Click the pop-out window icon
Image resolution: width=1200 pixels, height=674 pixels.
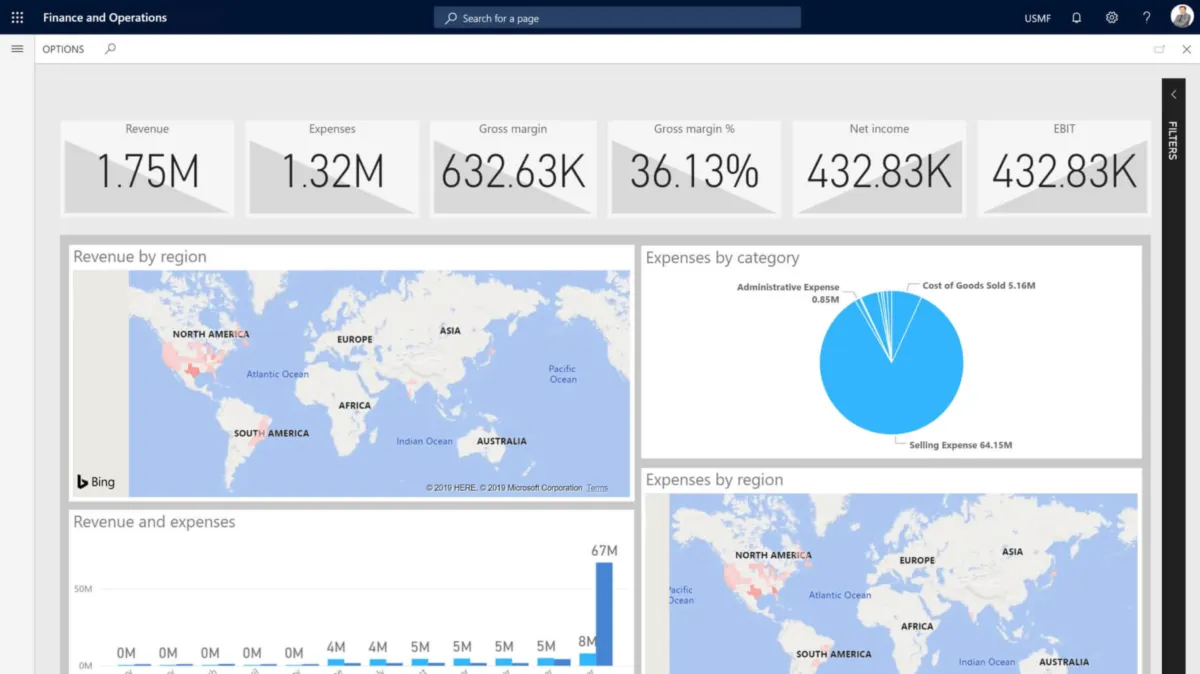[x=1159, y=49]
